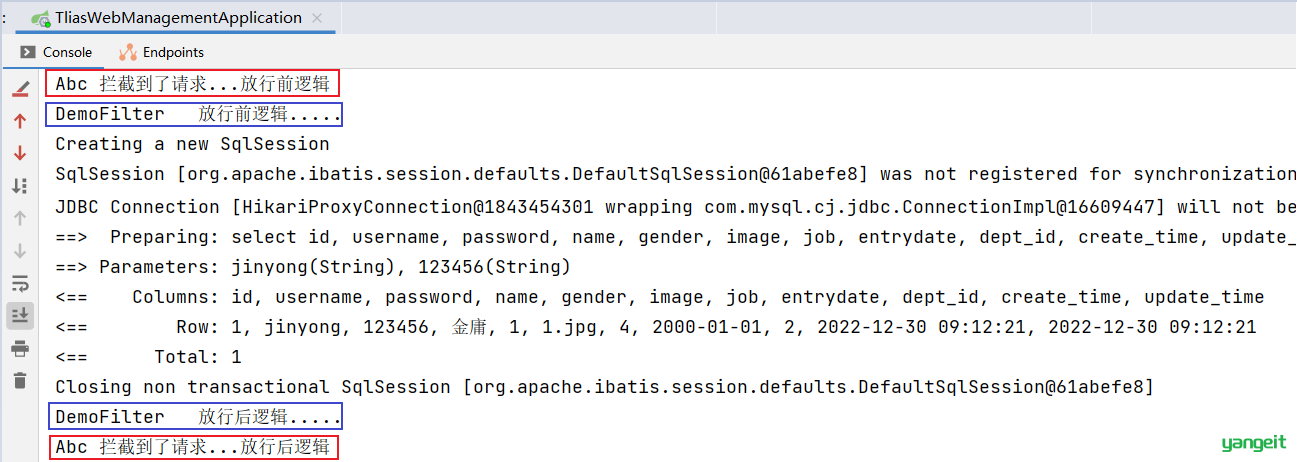Click the red down arrow icon
The height and width of the screenshot is (462, 1297).
coord(20,153)
